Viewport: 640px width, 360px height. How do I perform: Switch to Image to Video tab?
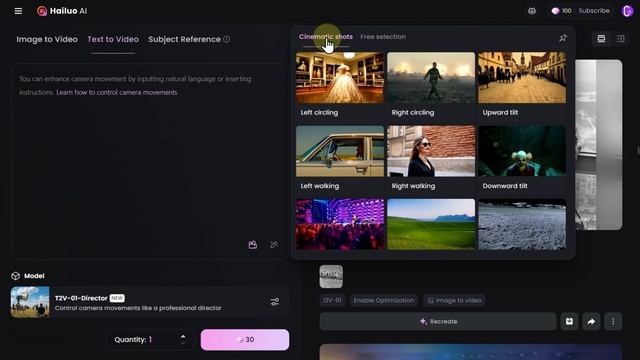coord(47,39)
